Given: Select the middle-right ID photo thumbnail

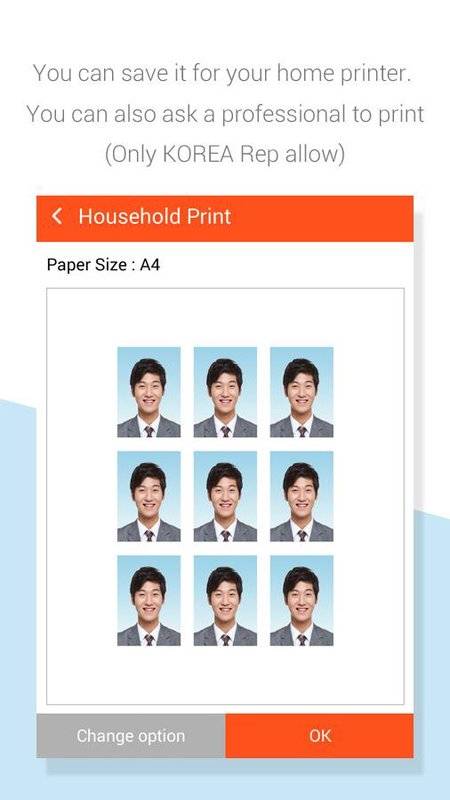Looking at the screenshot, I should point(302,496).
